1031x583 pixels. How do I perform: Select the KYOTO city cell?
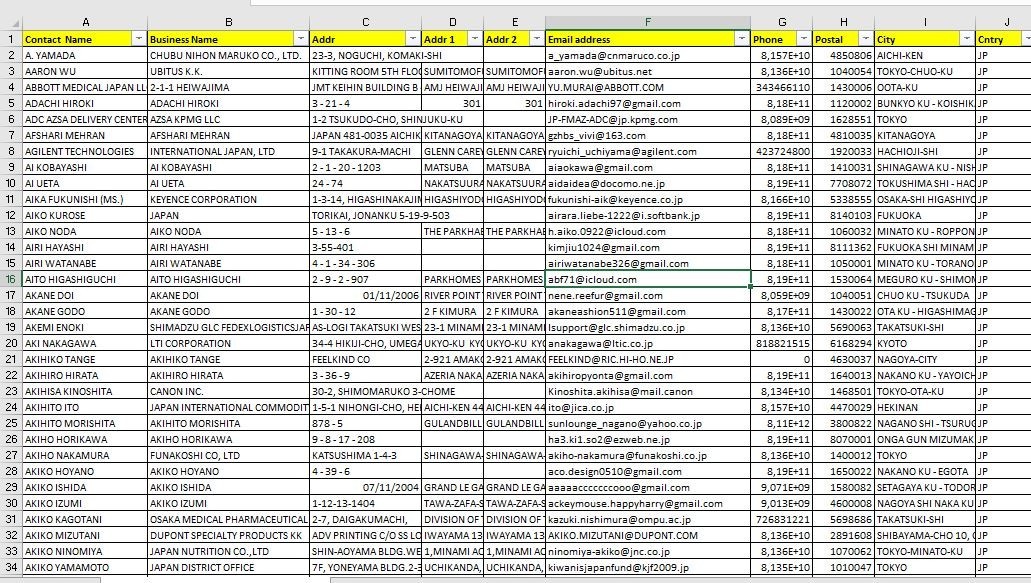(x=924, y=343)
